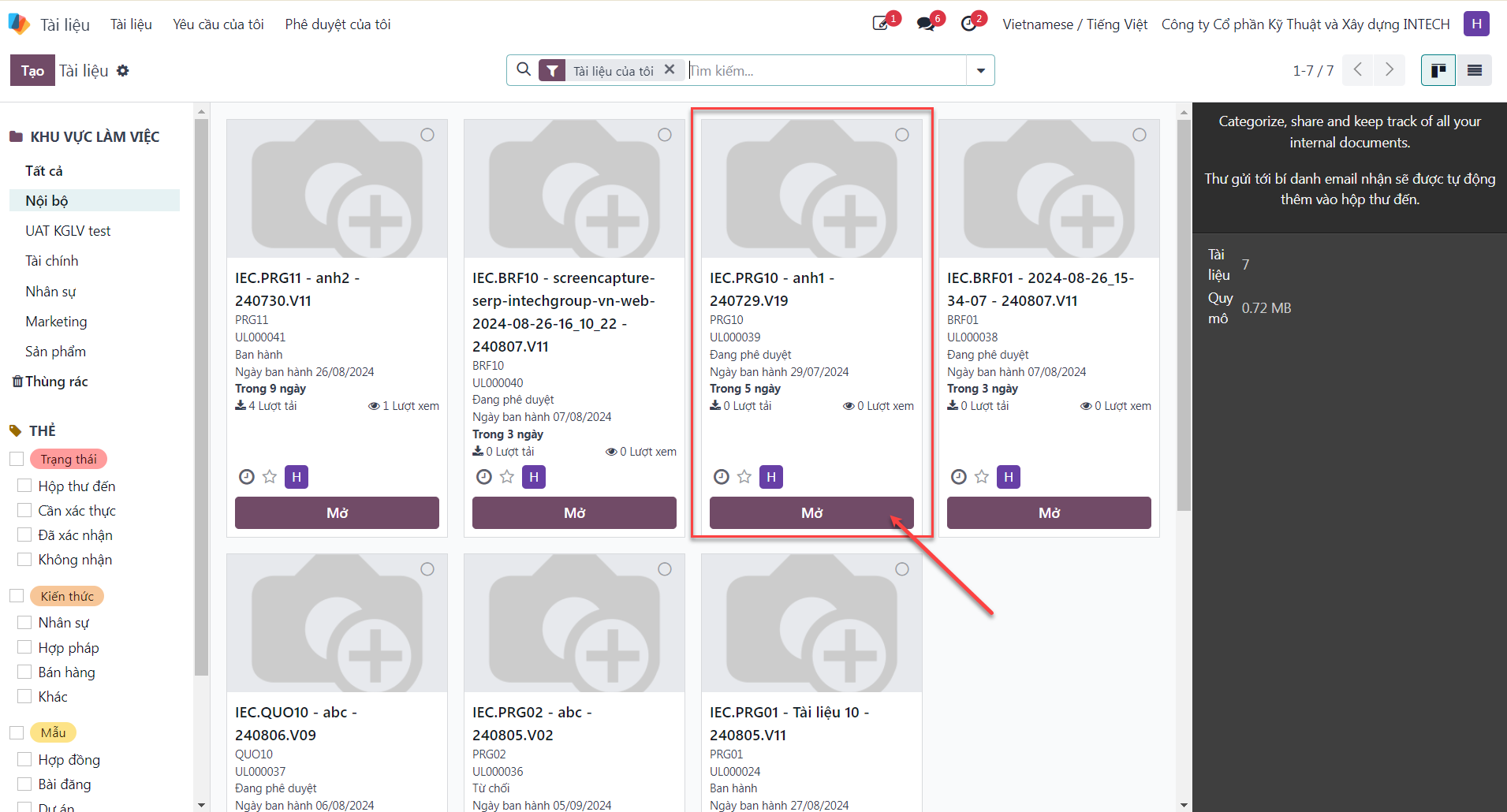Click the filter funnel icon in search

pos(552,71)
